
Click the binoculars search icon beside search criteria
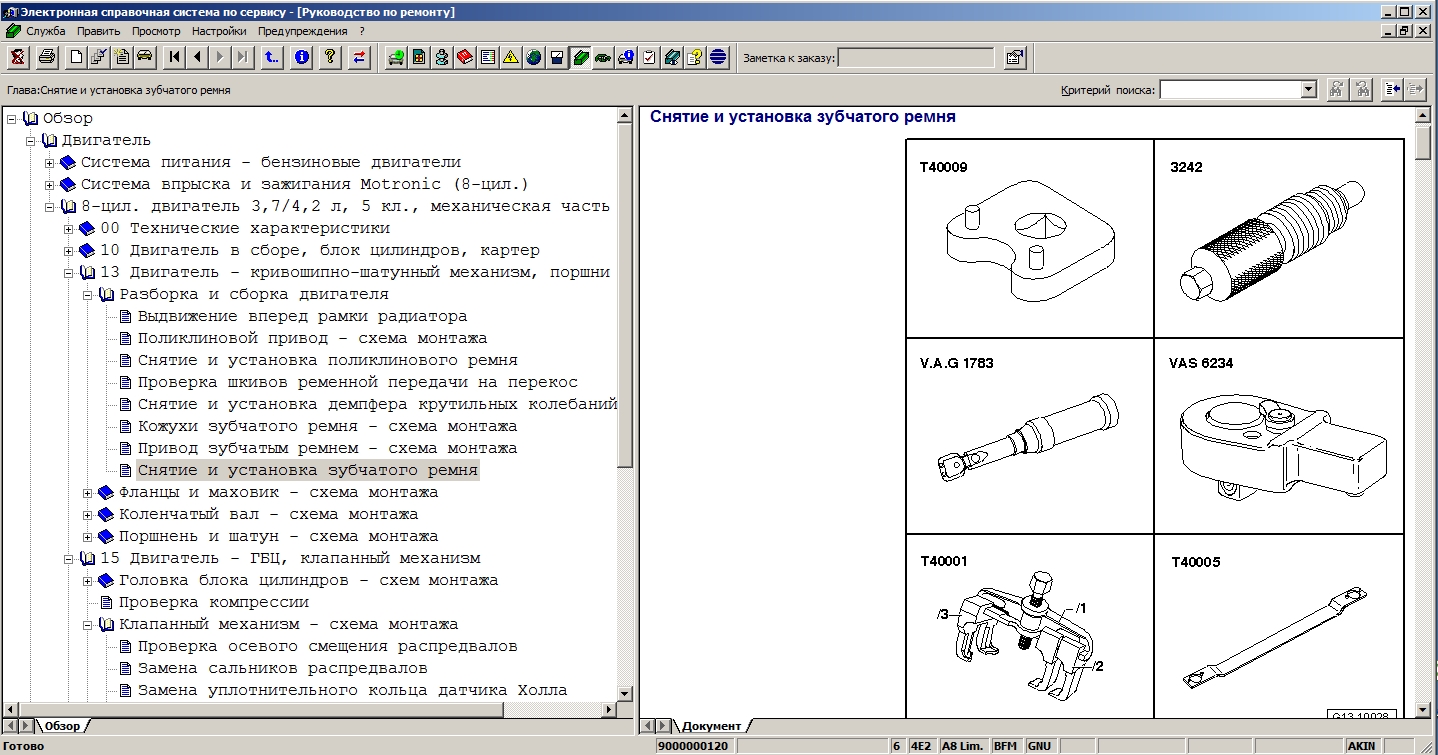click(x=1336, y=90)
